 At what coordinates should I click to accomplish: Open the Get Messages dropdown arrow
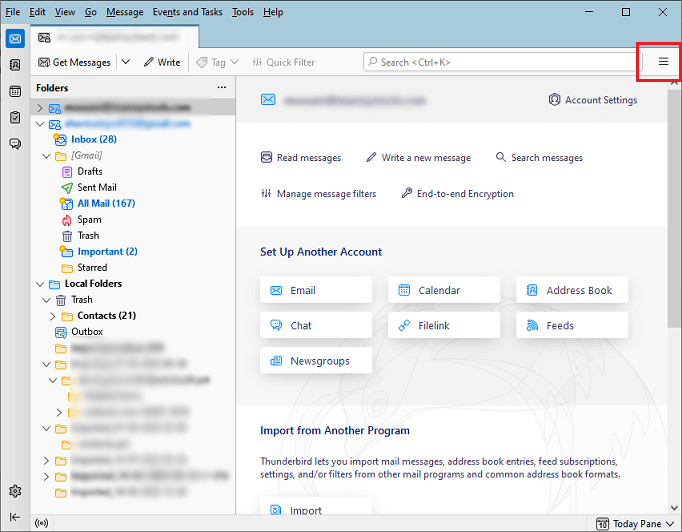click(126, 62)
